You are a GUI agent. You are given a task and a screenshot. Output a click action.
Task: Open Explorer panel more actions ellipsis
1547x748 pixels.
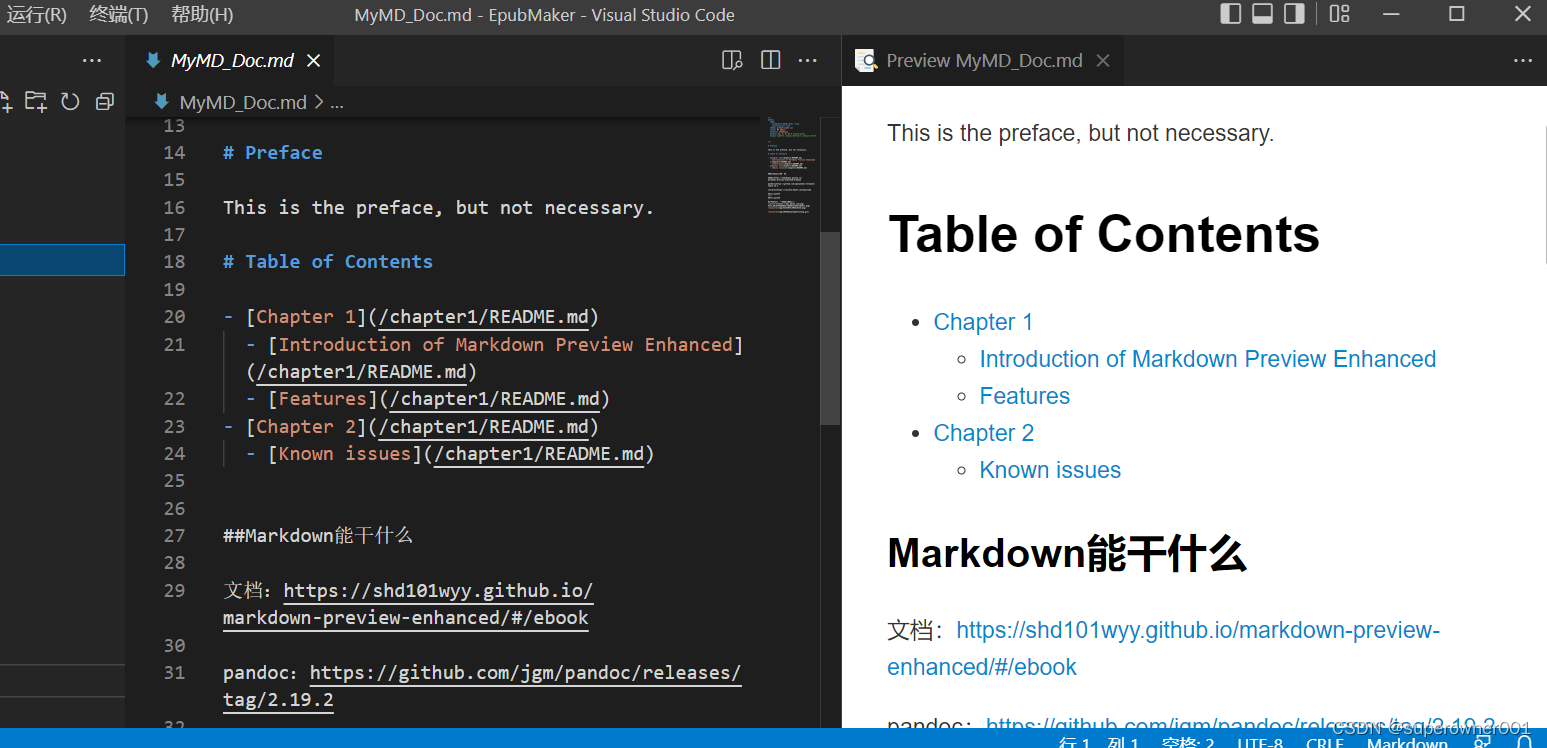tap(92, 61)
